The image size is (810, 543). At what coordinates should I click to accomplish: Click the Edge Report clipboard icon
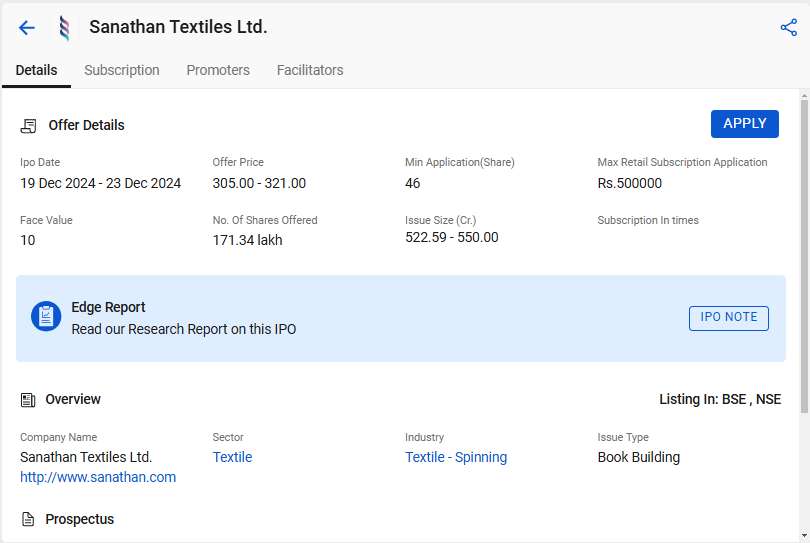[46, 316]
